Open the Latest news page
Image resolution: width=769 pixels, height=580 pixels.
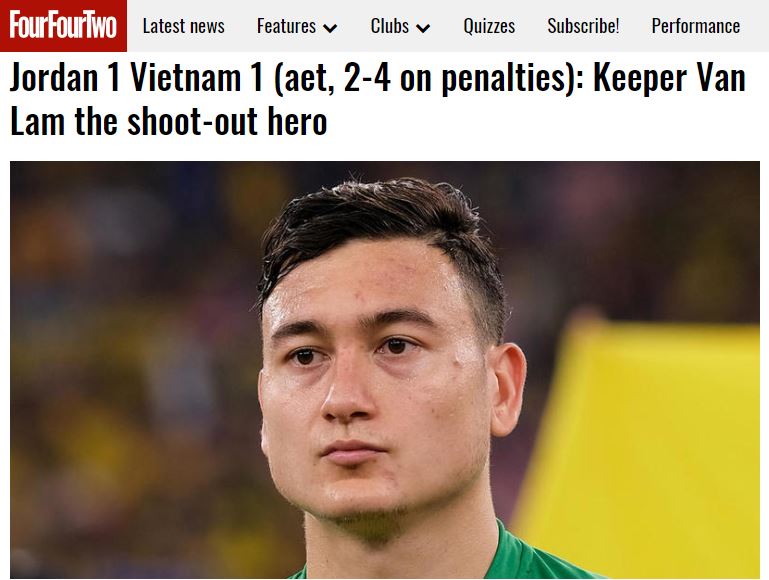point(183,26)
